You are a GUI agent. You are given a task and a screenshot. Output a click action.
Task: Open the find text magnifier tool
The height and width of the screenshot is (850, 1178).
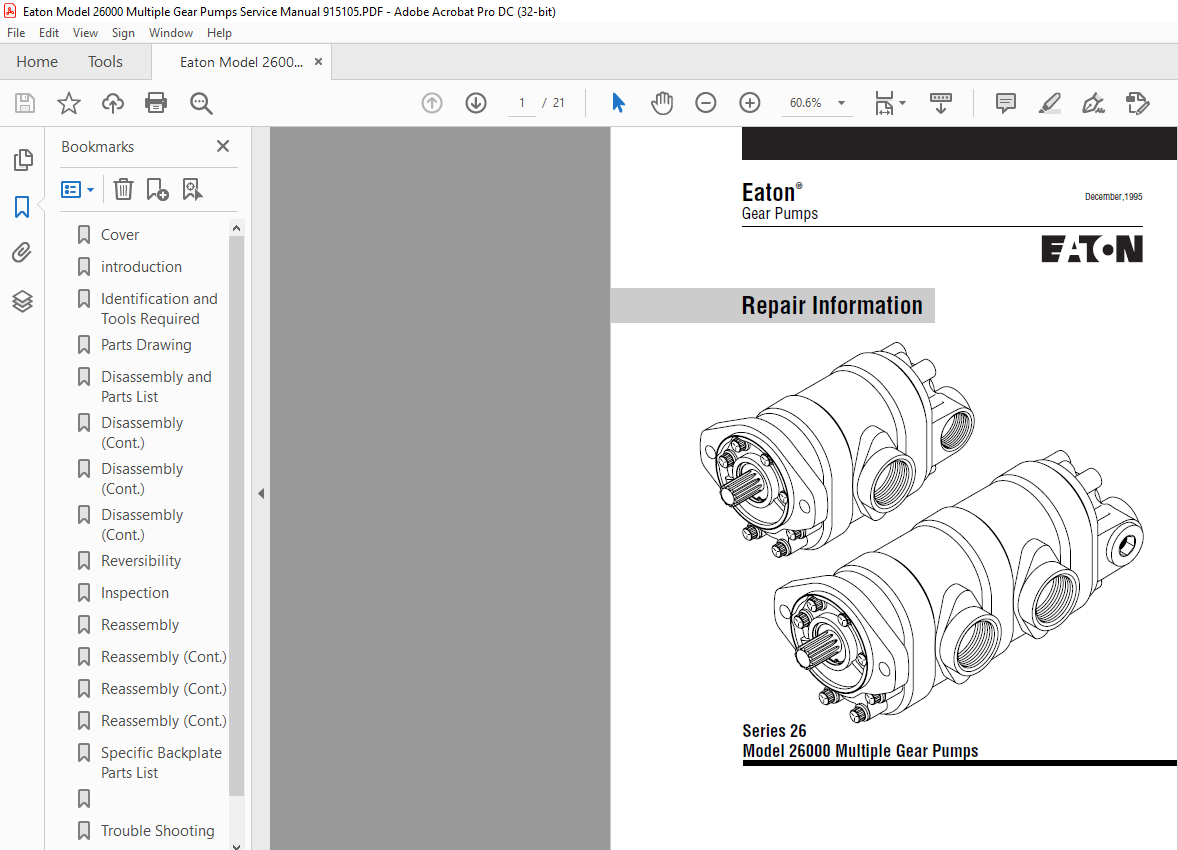point(201,103)
